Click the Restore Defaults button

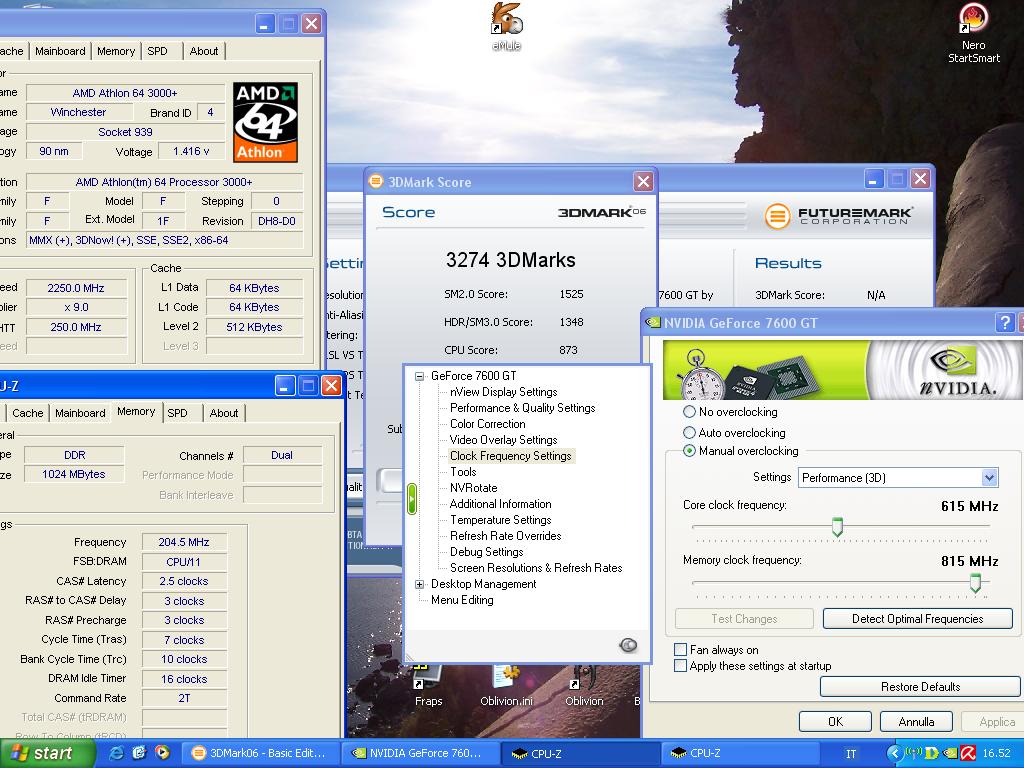pos(920,686)
